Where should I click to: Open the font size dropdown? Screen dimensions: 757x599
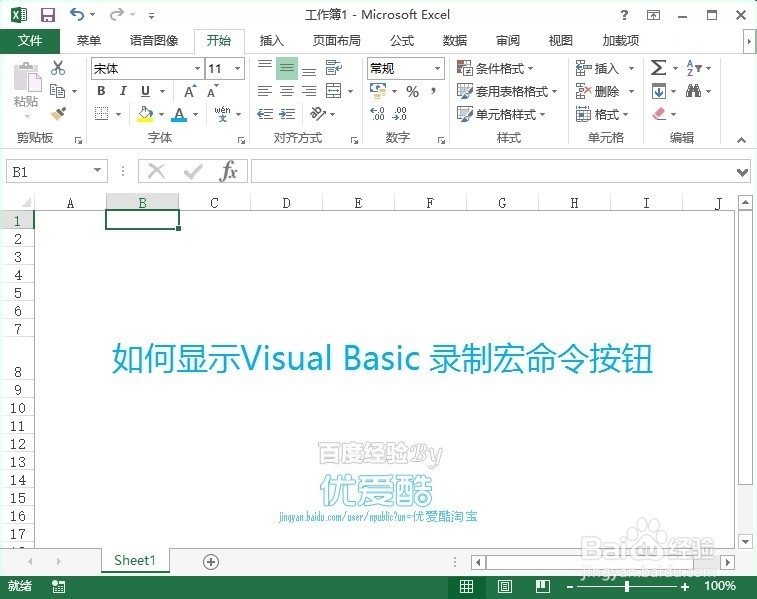tap(237, 68)
